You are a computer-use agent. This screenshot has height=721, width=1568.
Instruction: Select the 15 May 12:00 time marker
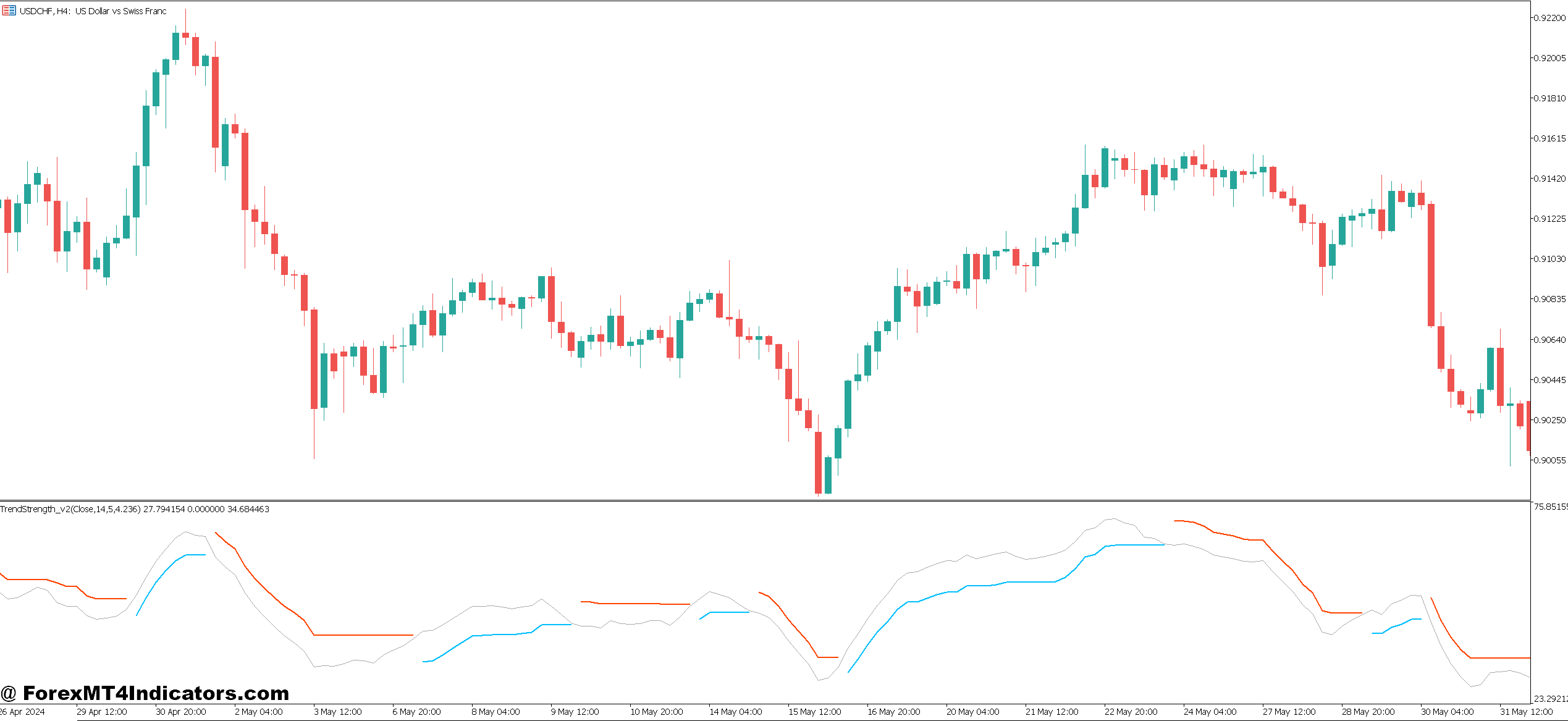pos(814,712)
